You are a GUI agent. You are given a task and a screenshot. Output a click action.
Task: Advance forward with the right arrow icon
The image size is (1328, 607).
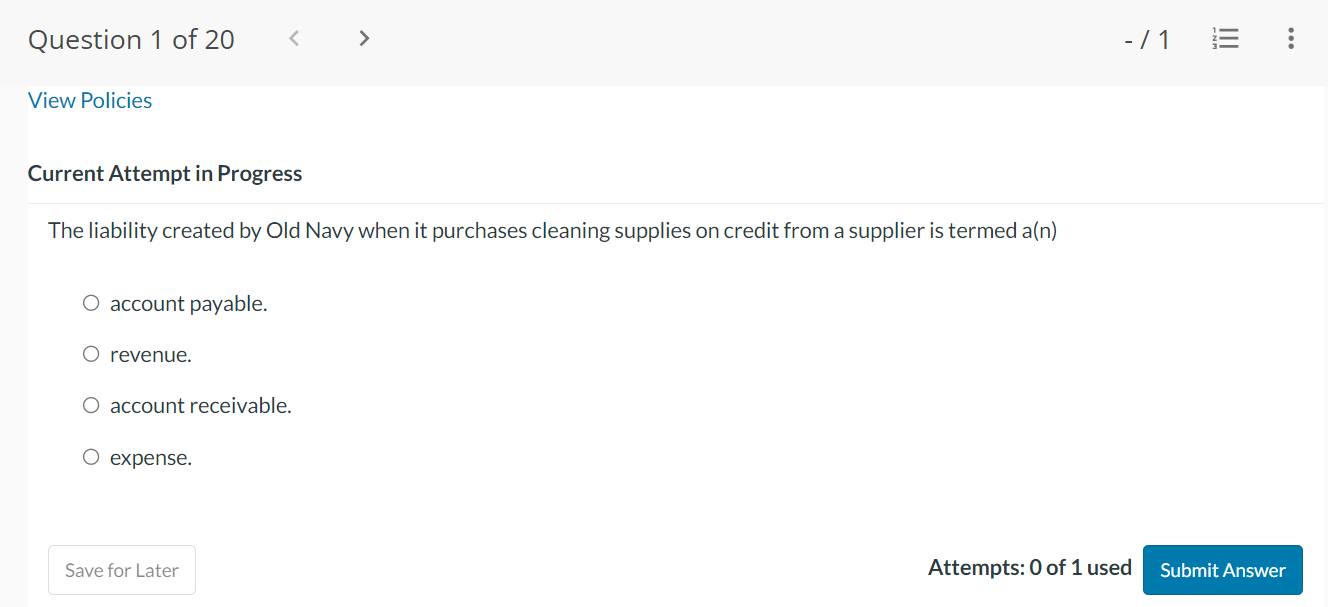point(363,37)
